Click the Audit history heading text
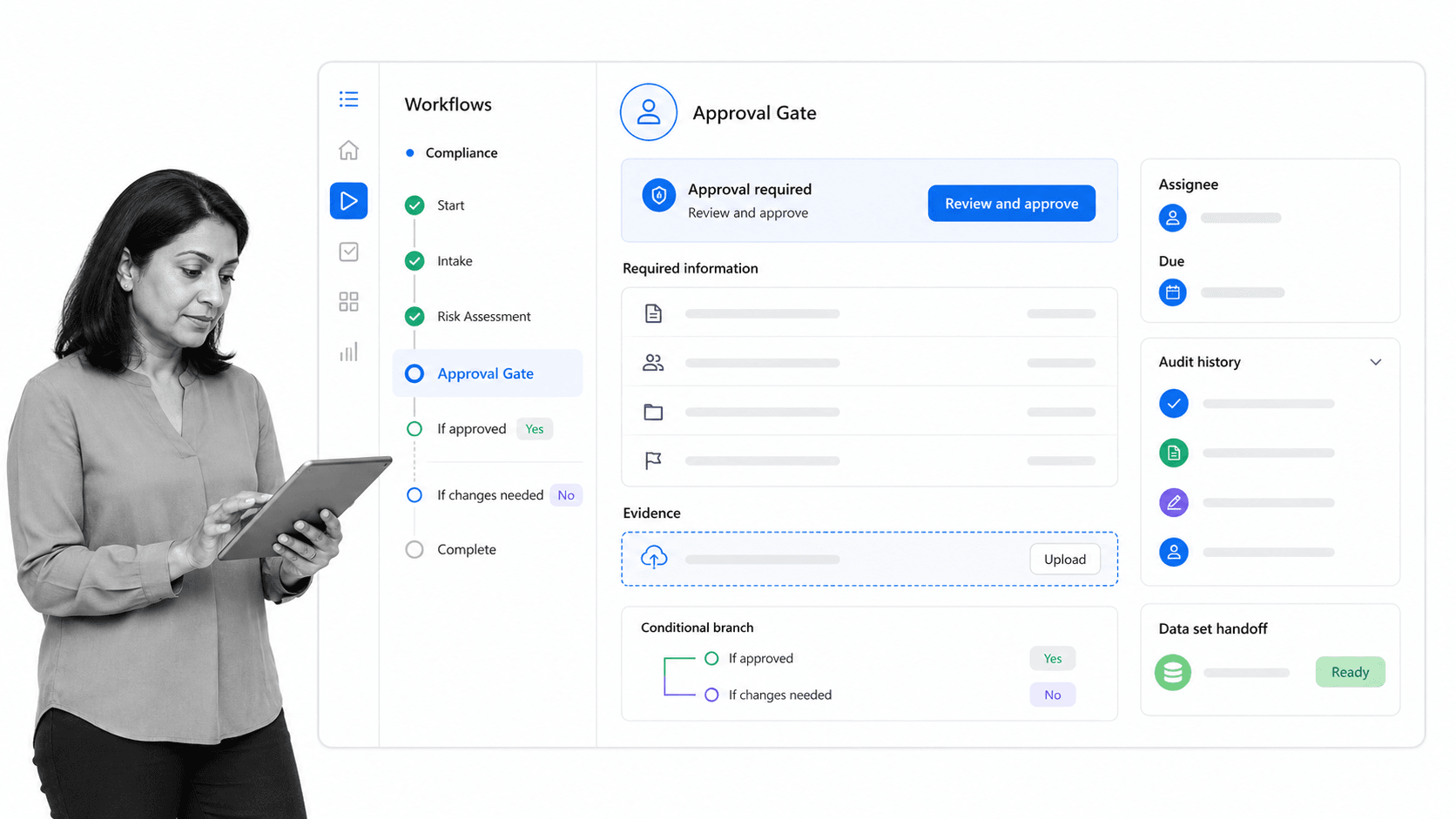 coord(1200,362)
